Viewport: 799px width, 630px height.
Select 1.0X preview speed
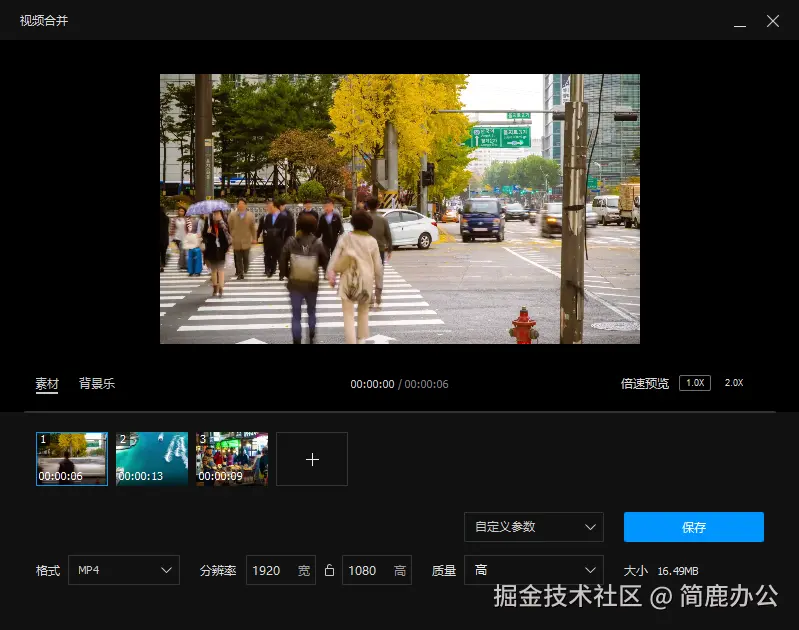[695, 383]
